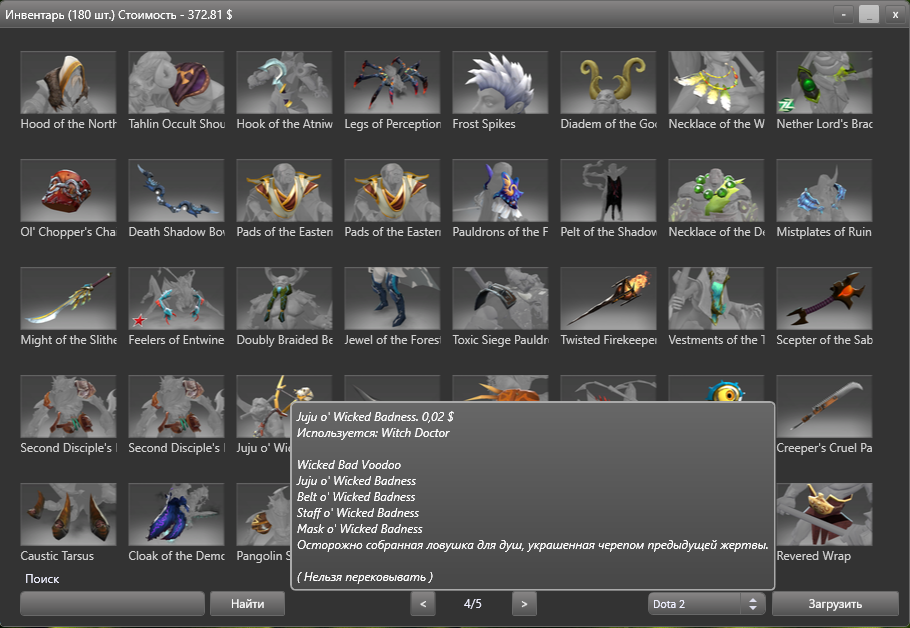Click the Поиск search input field
This screenshot has height=628, width=910.
(x=112, y=604)
